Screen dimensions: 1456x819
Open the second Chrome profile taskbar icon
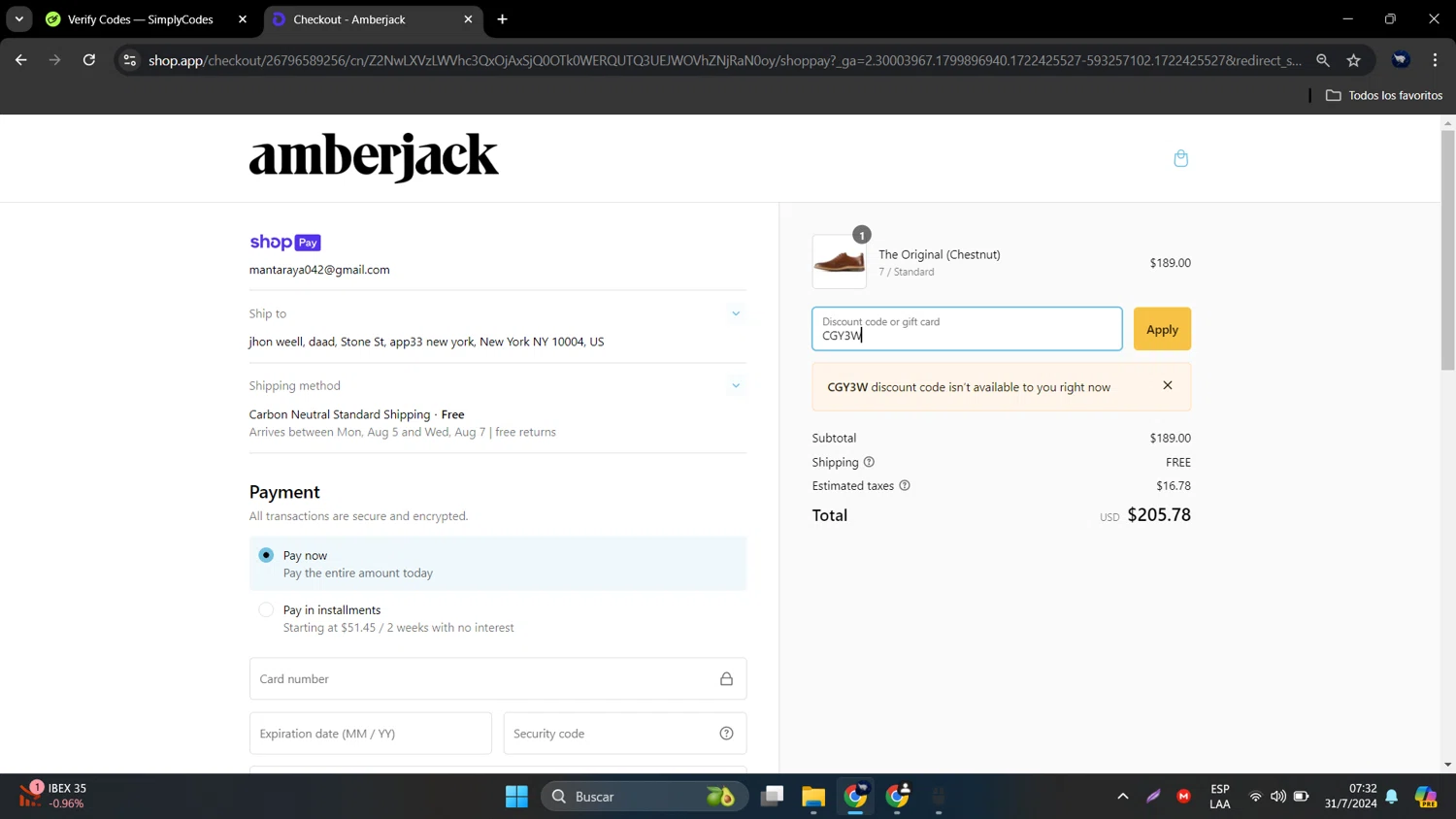click(898, 797)
